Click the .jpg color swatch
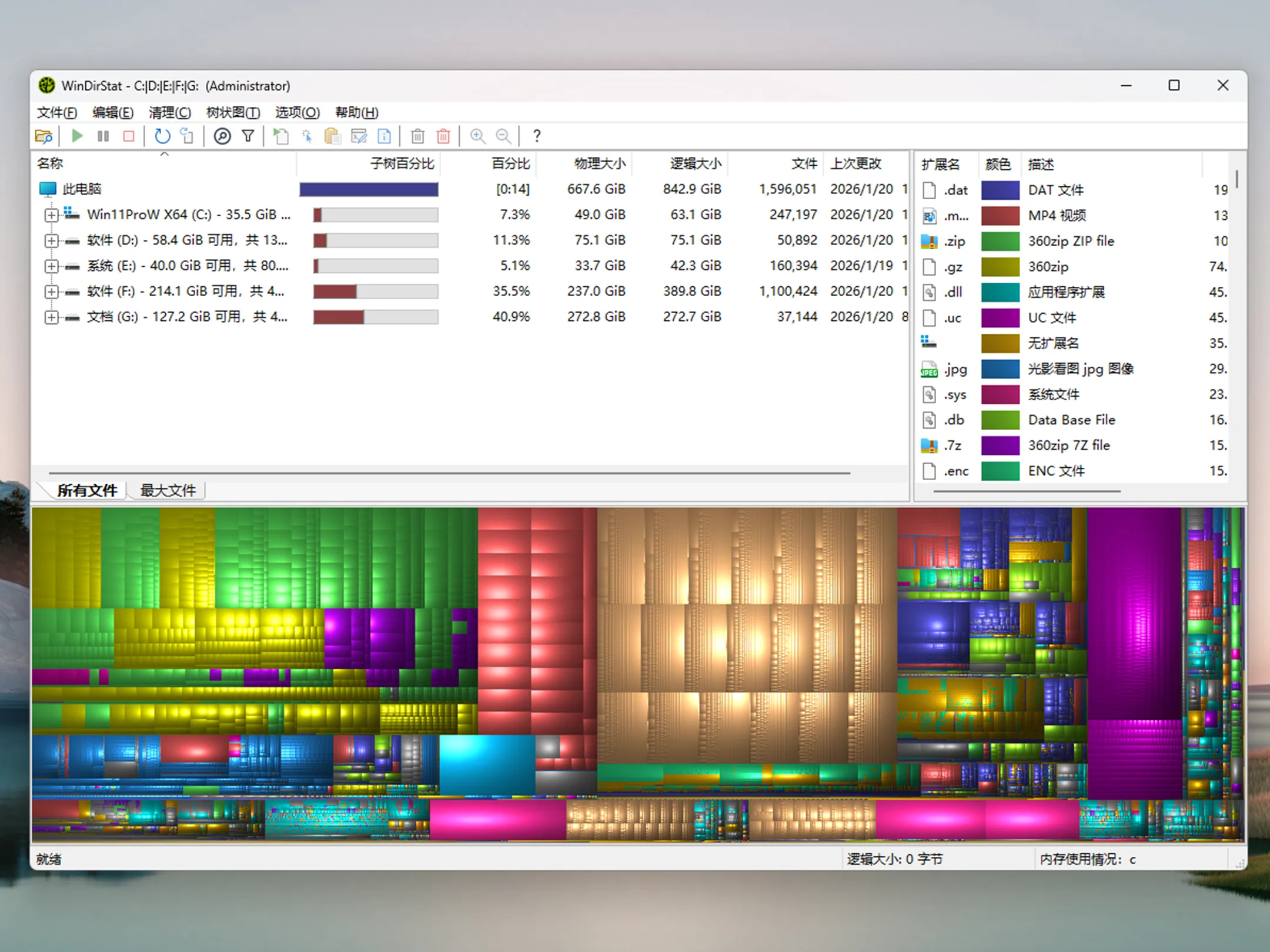Image resolution: width=1270 pixels, height=952 pixels. [1001, 369]
